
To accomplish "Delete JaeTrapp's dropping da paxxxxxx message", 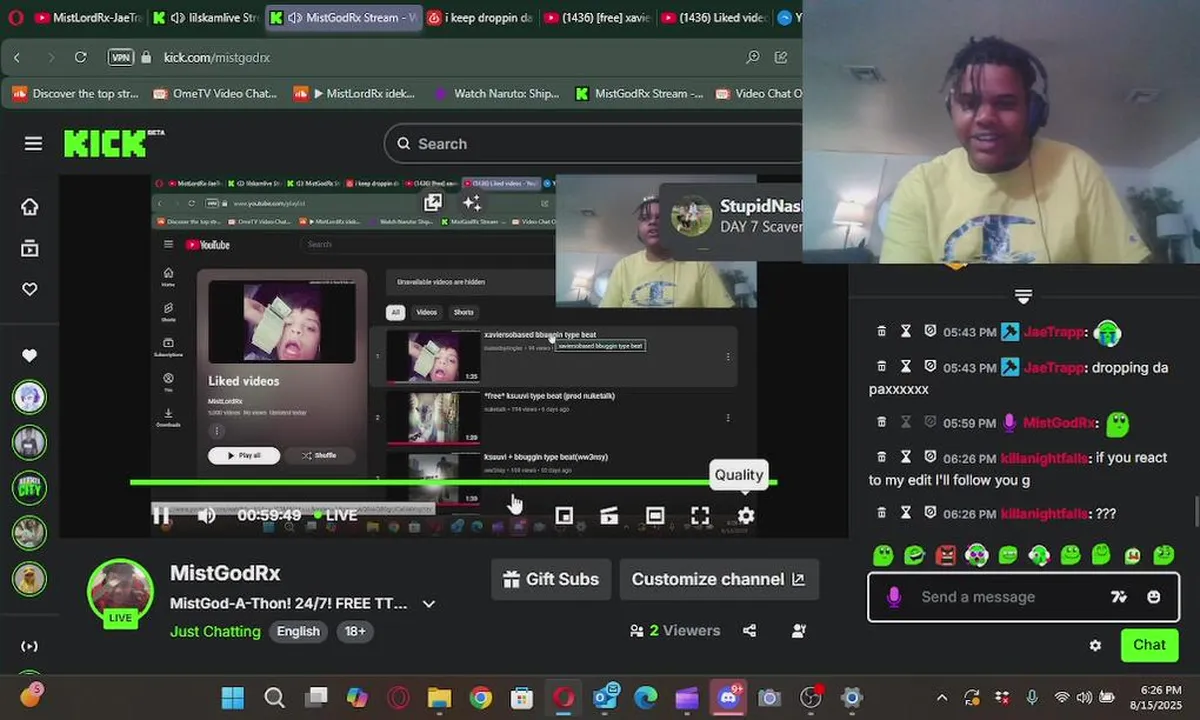I will (x=881, y=367).
